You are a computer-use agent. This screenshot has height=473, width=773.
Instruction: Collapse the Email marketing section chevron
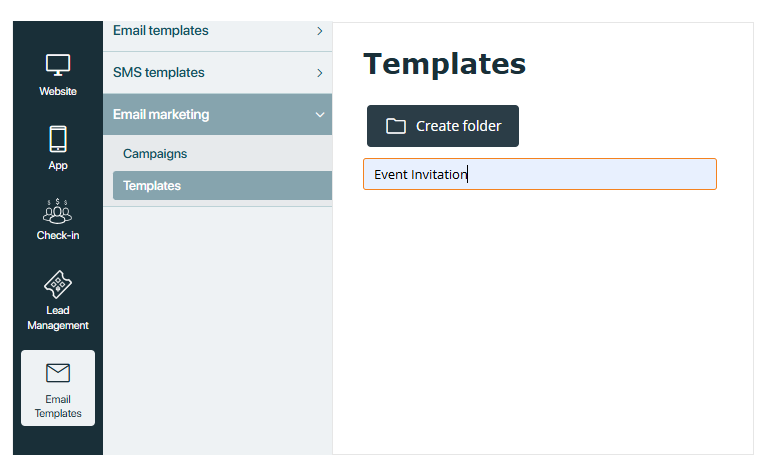(x=320, y=115)
